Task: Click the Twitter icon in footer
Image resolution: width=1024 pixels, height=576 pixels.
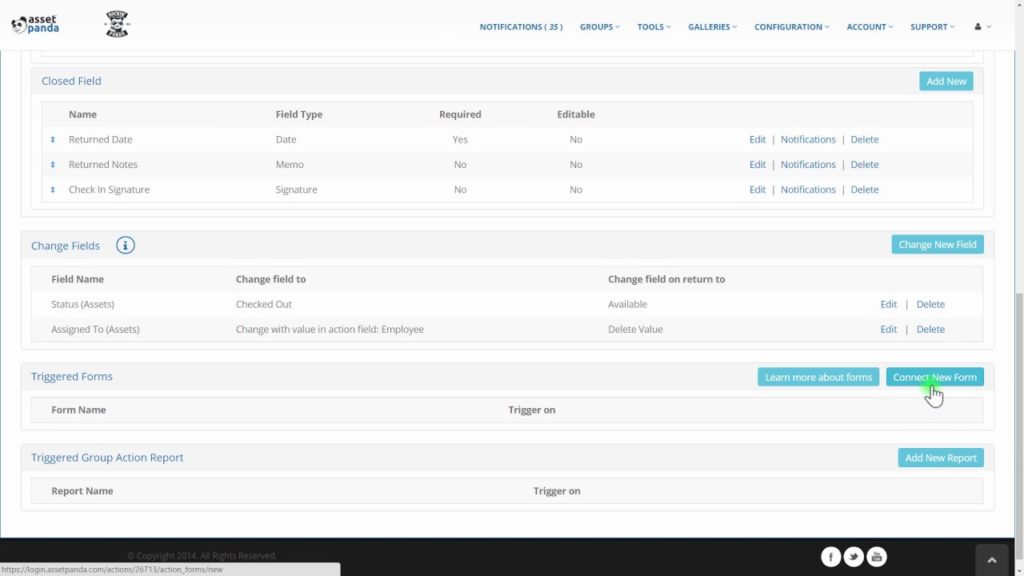Action: [x=854, y=556]
